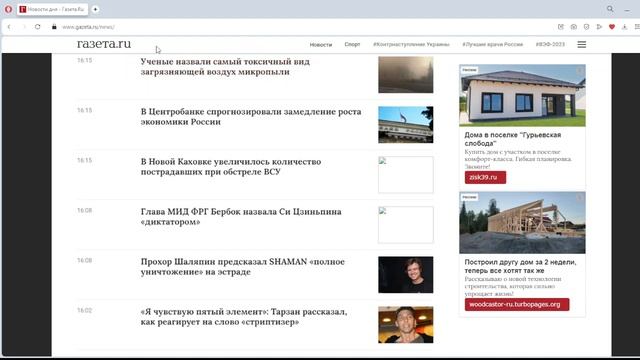
Task: Open Тарзан portrait article thumbnail
Action: point(406,325)
